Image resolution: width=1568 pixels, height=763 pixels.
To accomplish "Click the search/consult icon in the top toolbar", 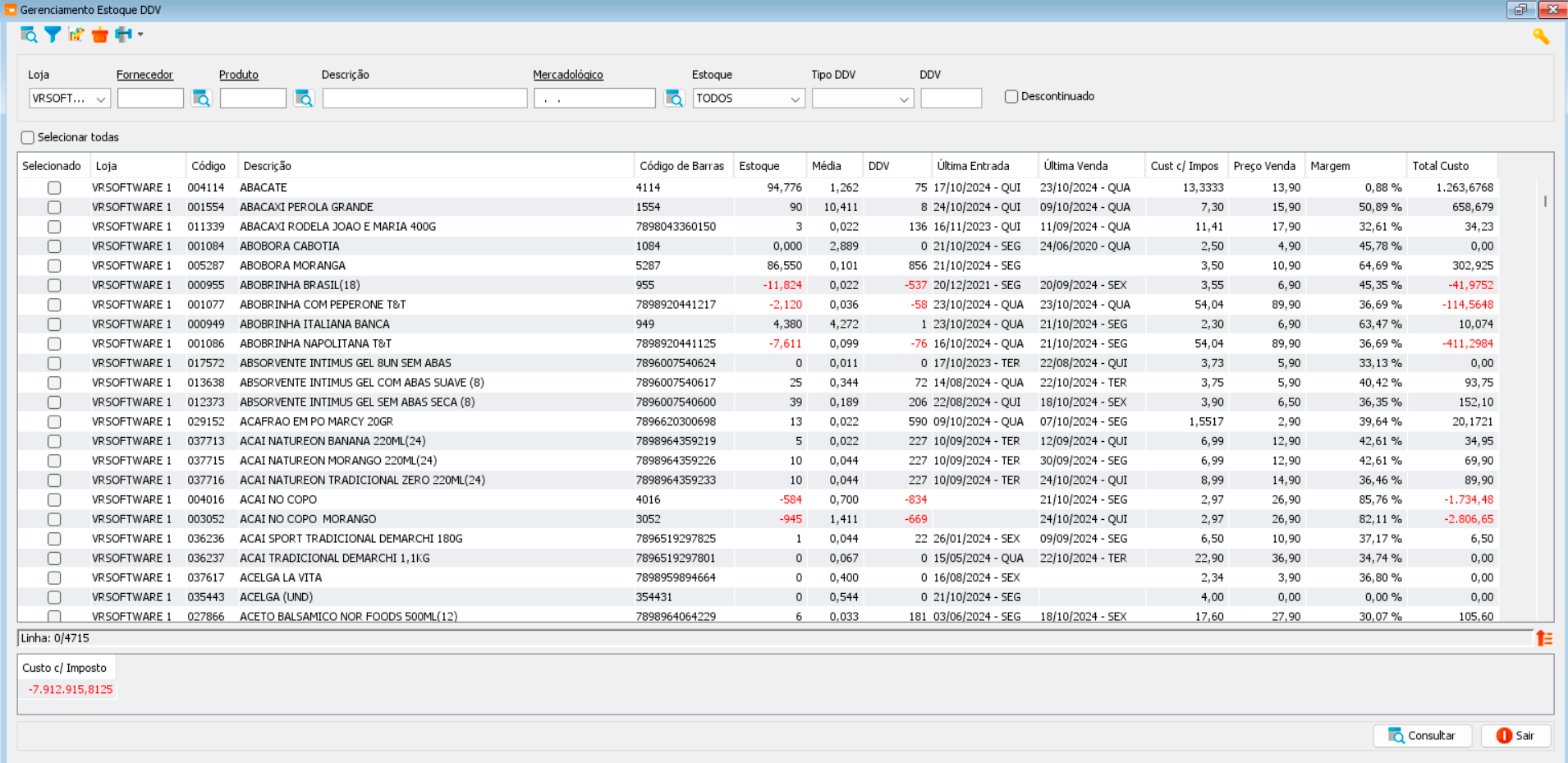I will pyautogui.click(x=28, y=34).
